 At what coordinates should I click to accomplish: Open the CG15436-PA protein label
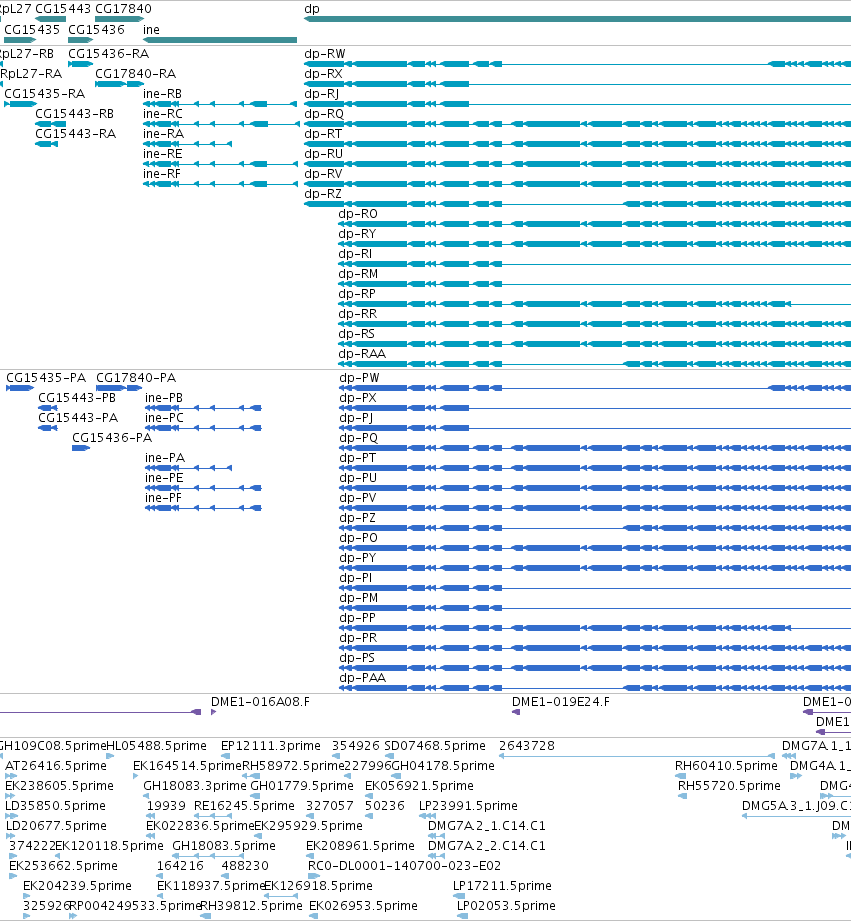pos(112,438)
